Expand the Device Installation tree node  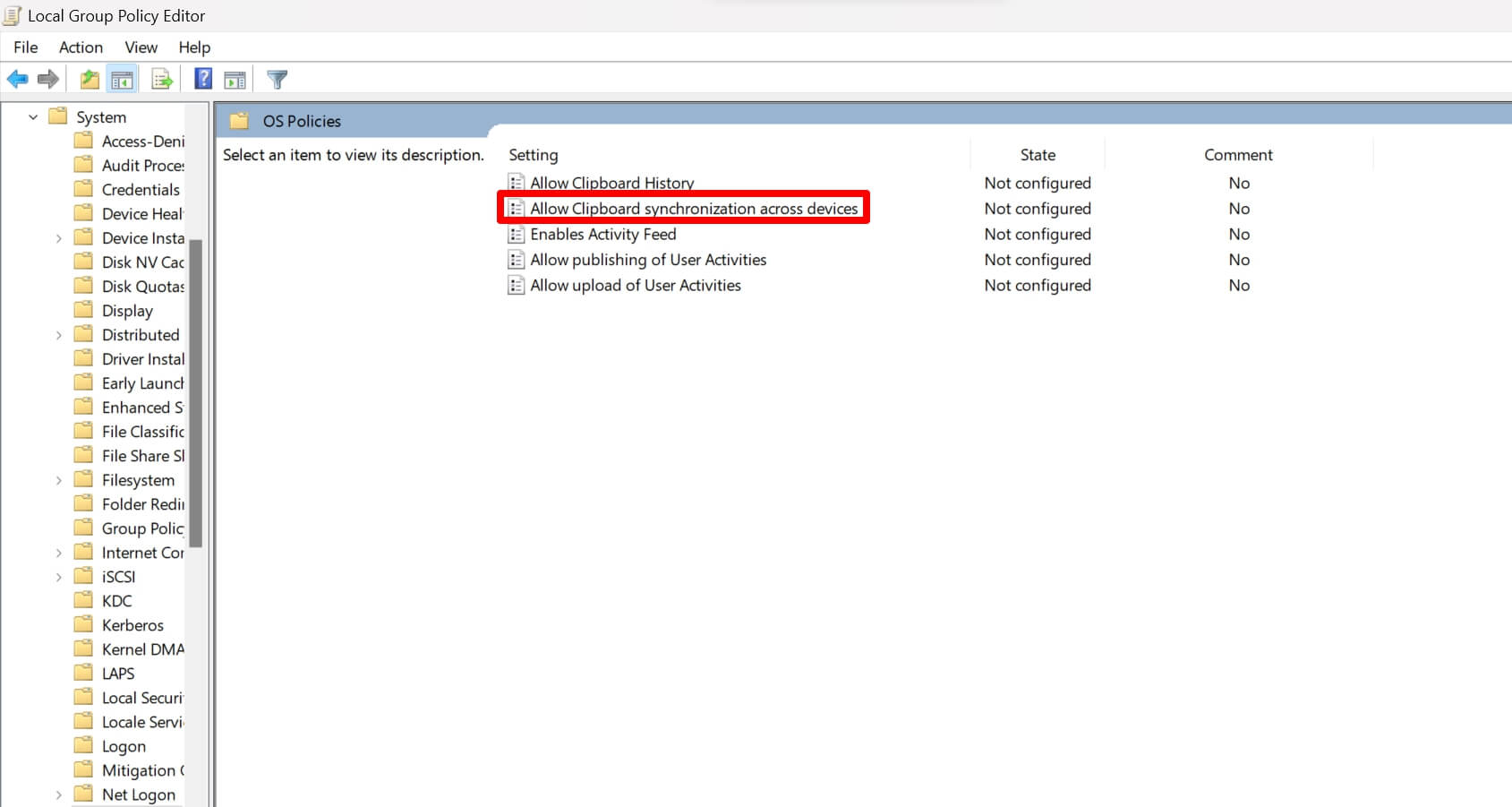(x=59, y=238)
